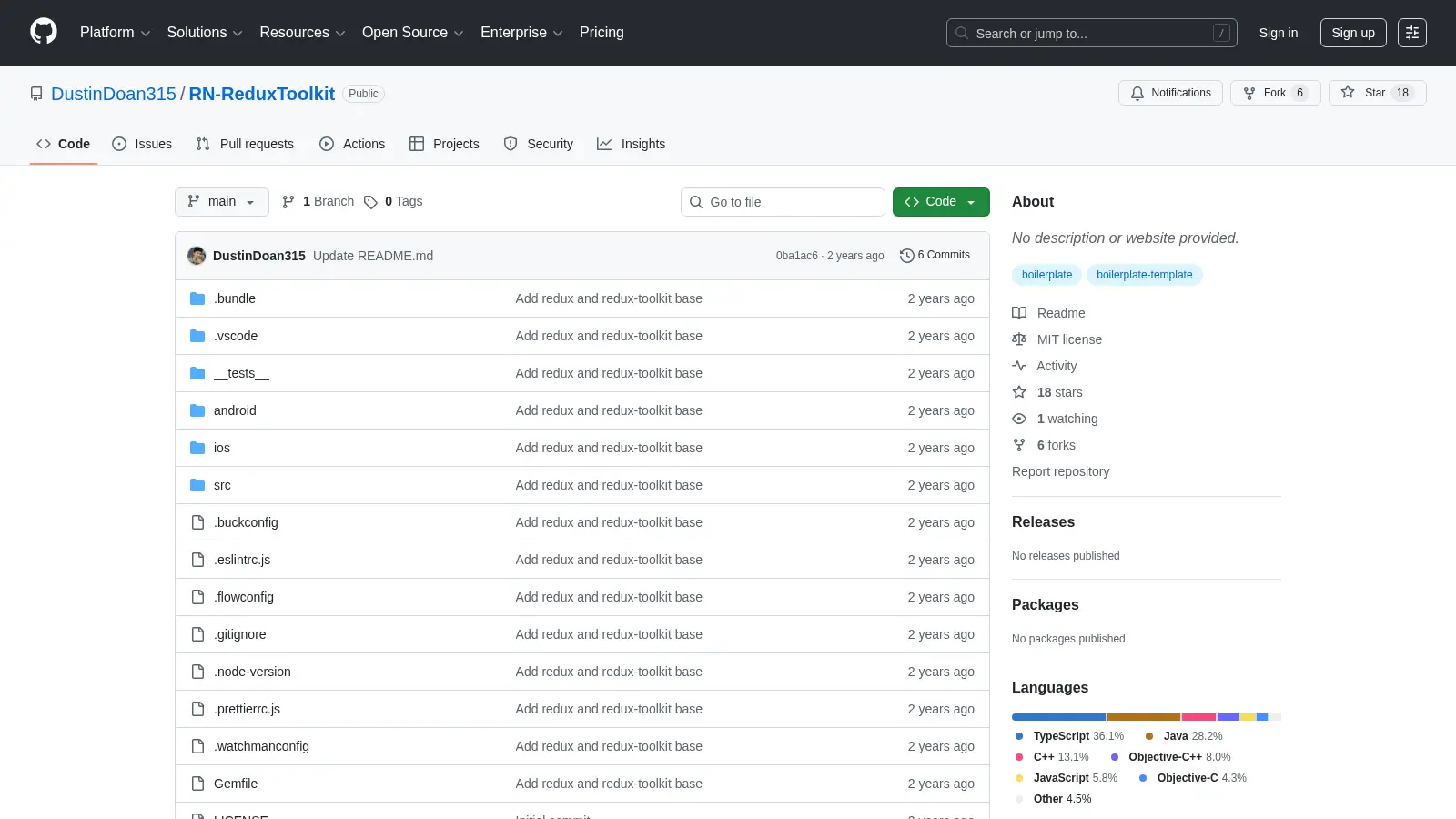The image size is (1456, 819).
Task: Open the main branch selector dropdown
Action: (x=222, y=202)
